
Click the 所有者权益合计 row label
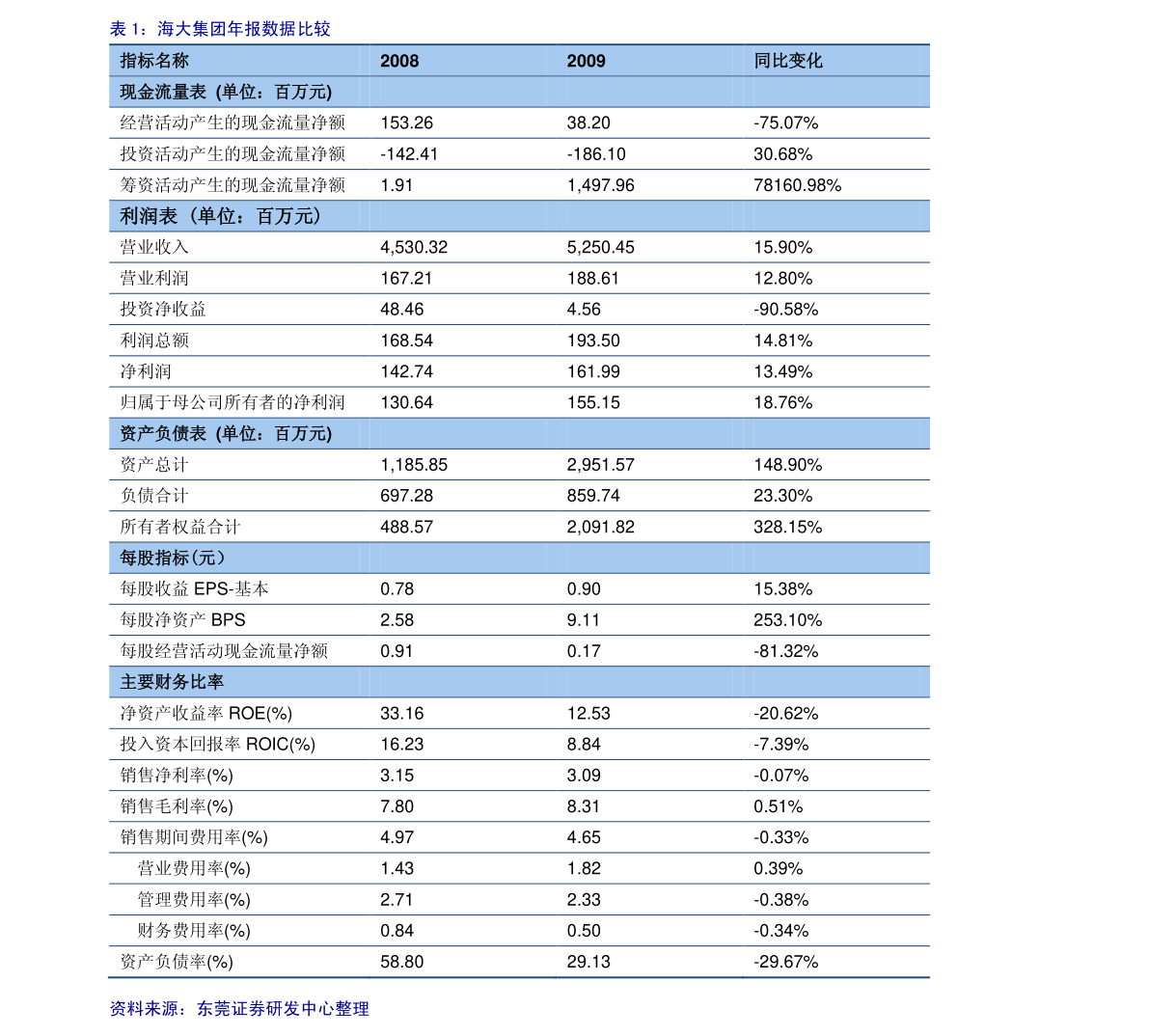pos(180,527)
